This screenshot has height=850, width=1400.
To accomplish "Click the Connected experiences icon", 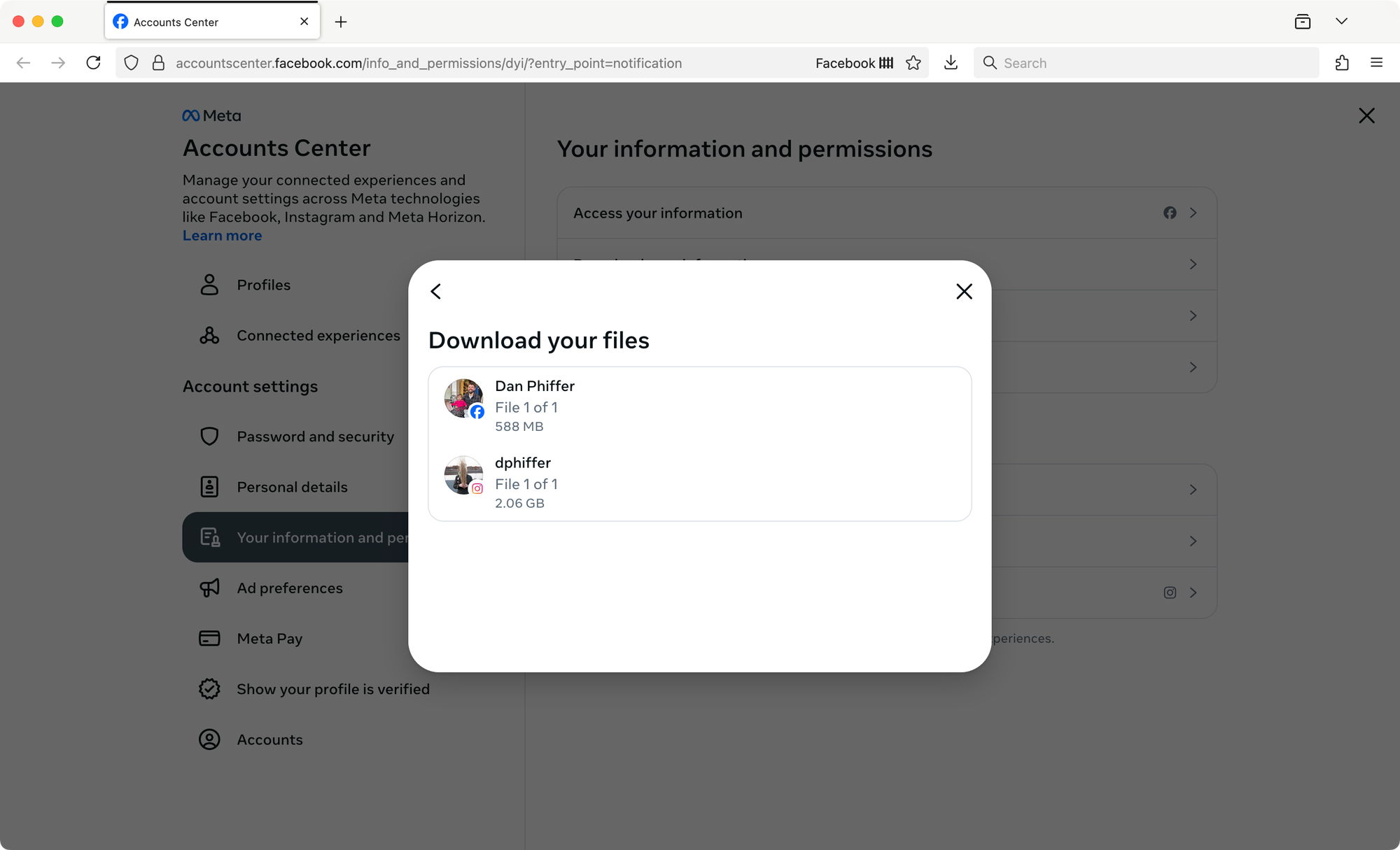I will [209, 334].
